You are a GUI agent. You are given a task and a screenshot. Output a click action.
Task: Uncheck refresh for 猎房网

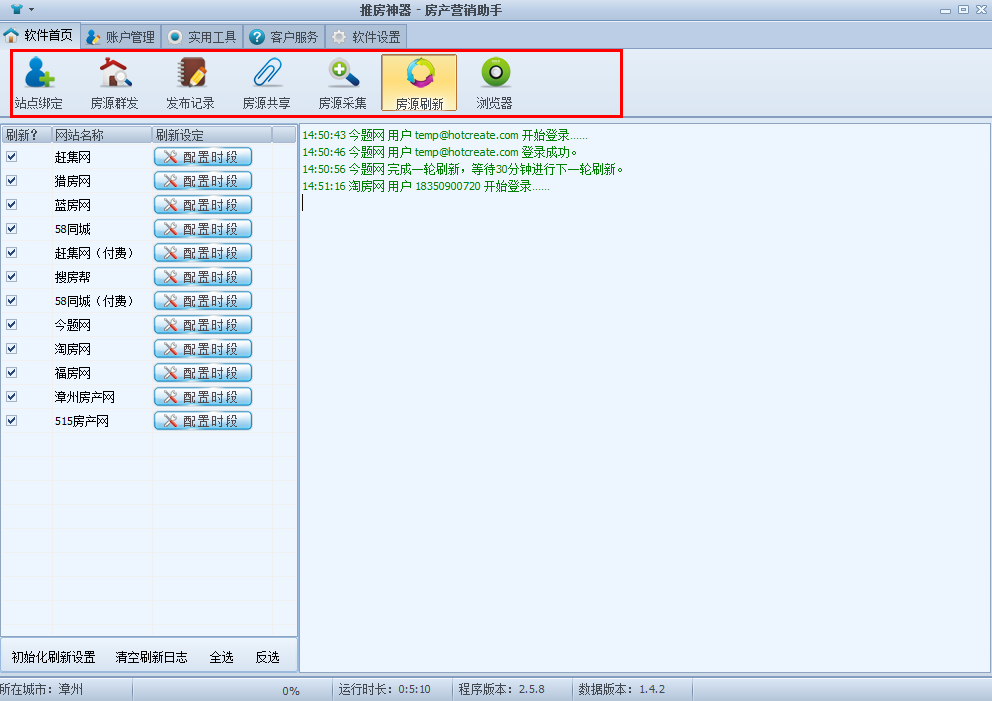(x=11, y=180)
